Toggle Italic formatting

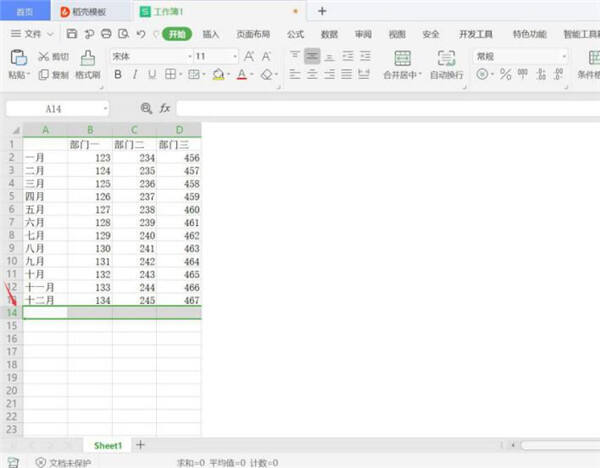(135, 74)
